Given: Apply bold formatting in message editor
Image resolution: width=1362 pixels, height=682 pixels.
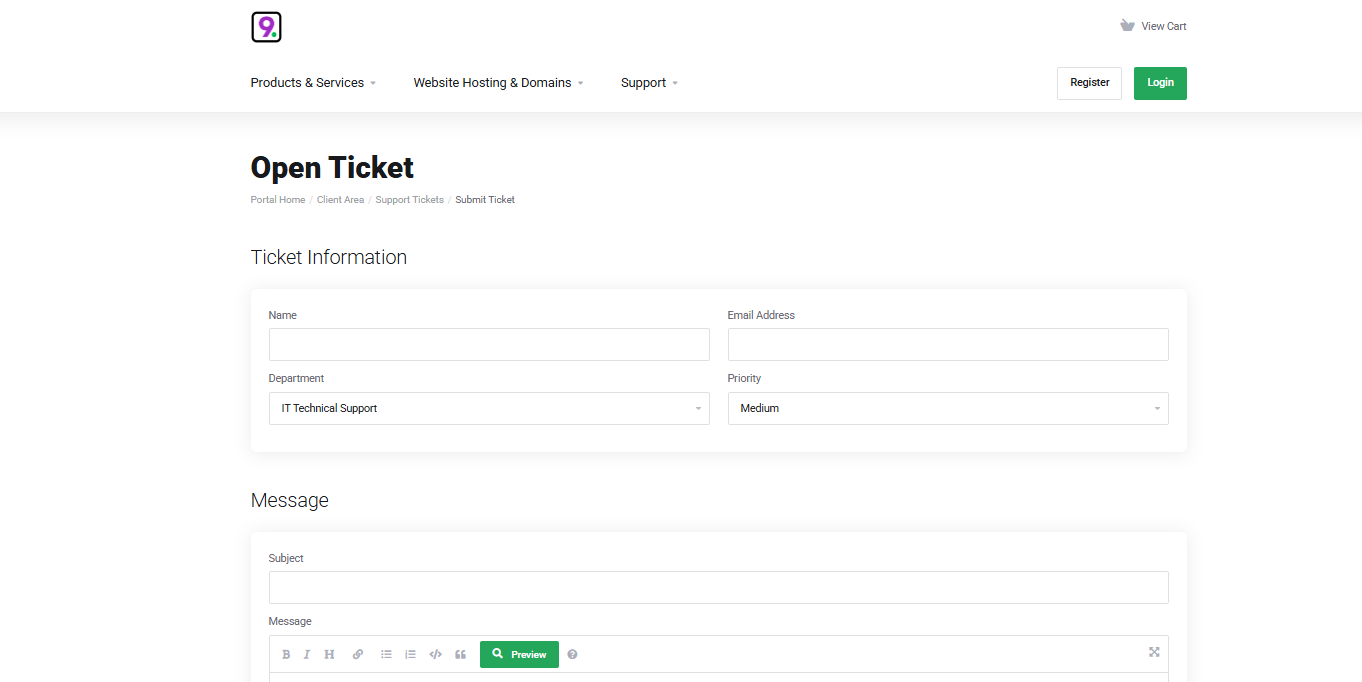Looking at the screenshot, I should [286, 654].
